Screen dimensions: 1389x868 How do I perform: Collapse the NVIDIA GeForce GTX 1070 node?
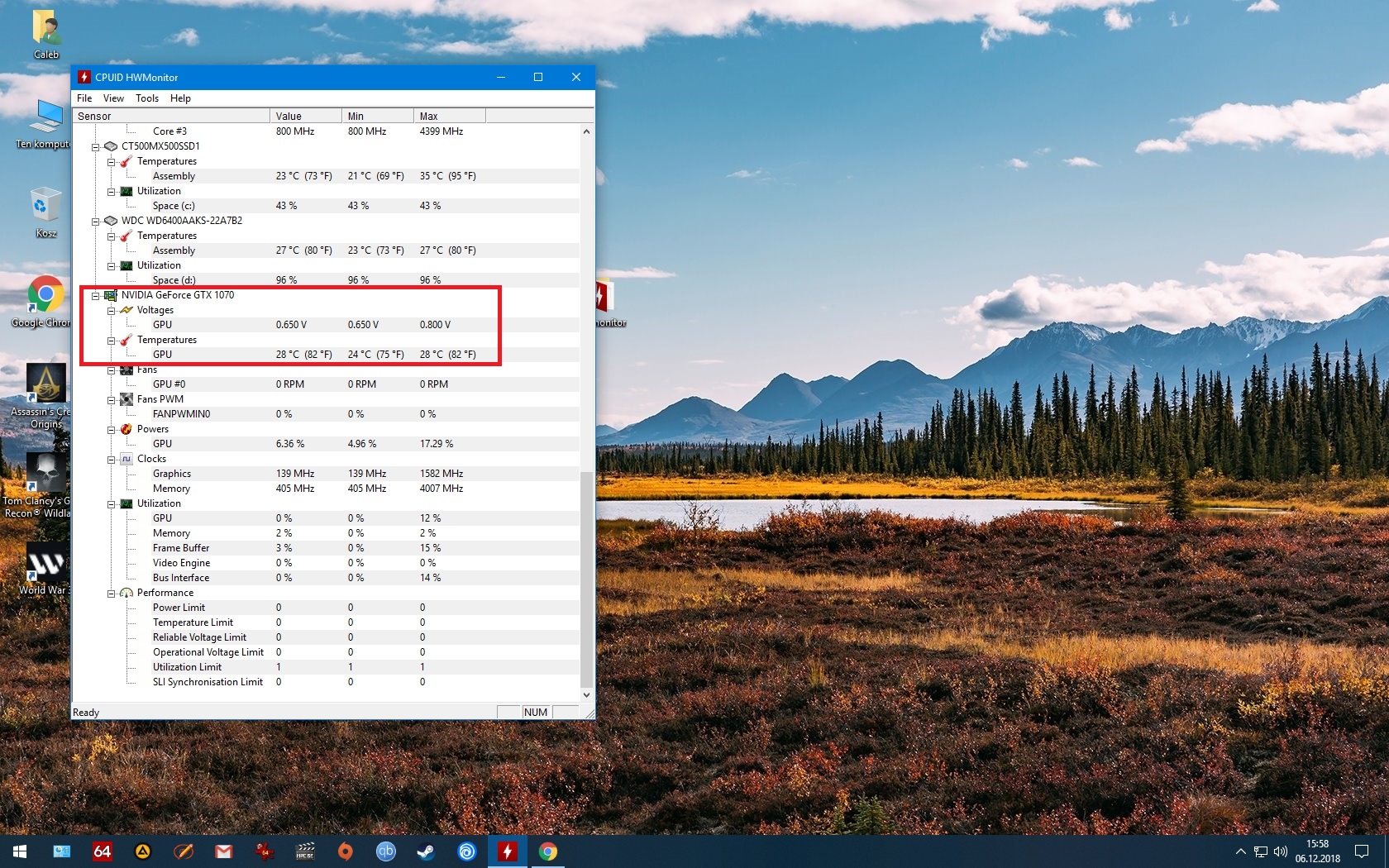[95, 295]
